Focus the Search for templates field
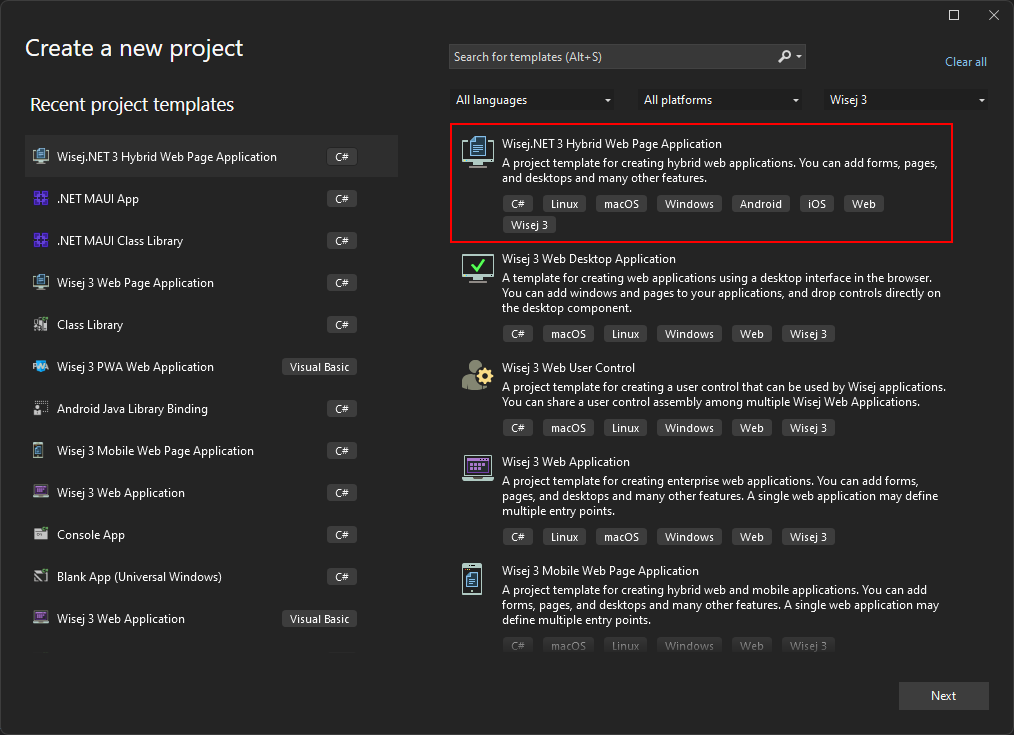This screenshot has height=735, width=1014. (x=612, y=57)
